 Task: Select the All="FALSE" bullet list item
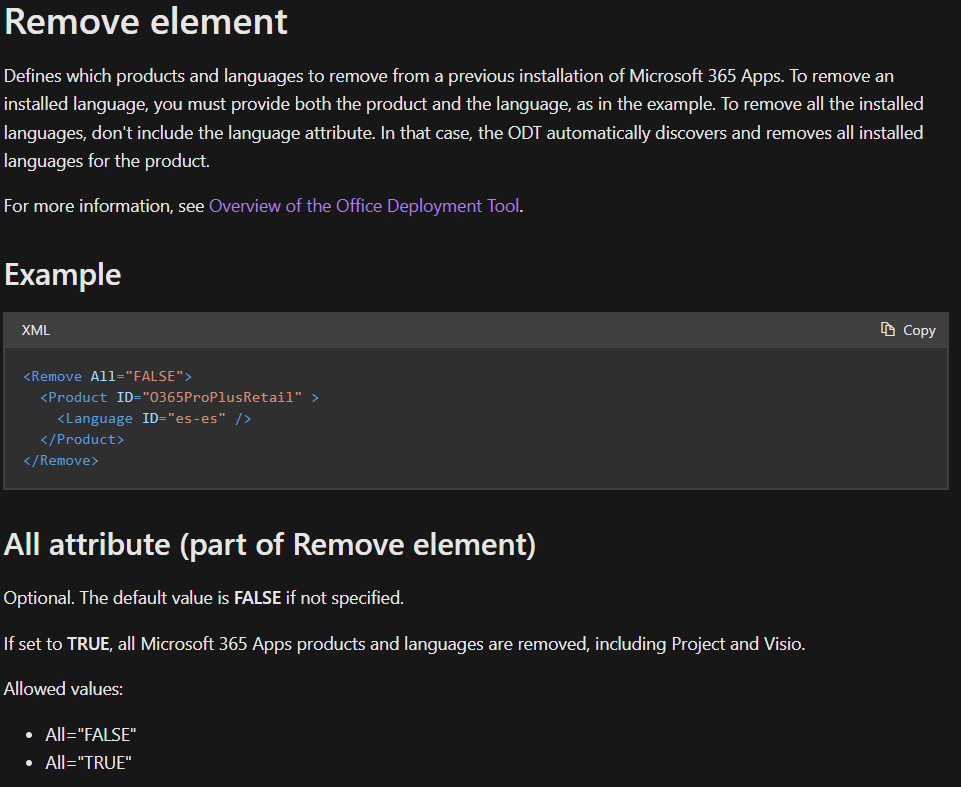point(91,735)
